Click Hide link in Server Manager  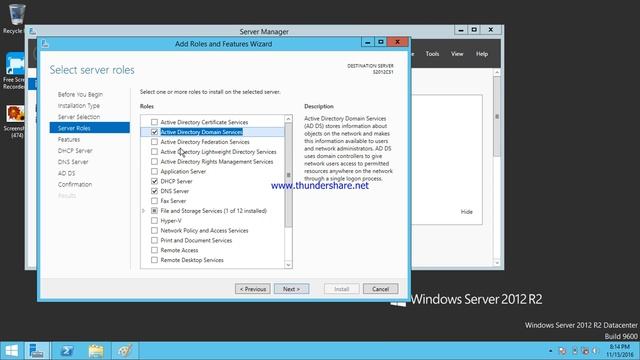click(467, 212)
